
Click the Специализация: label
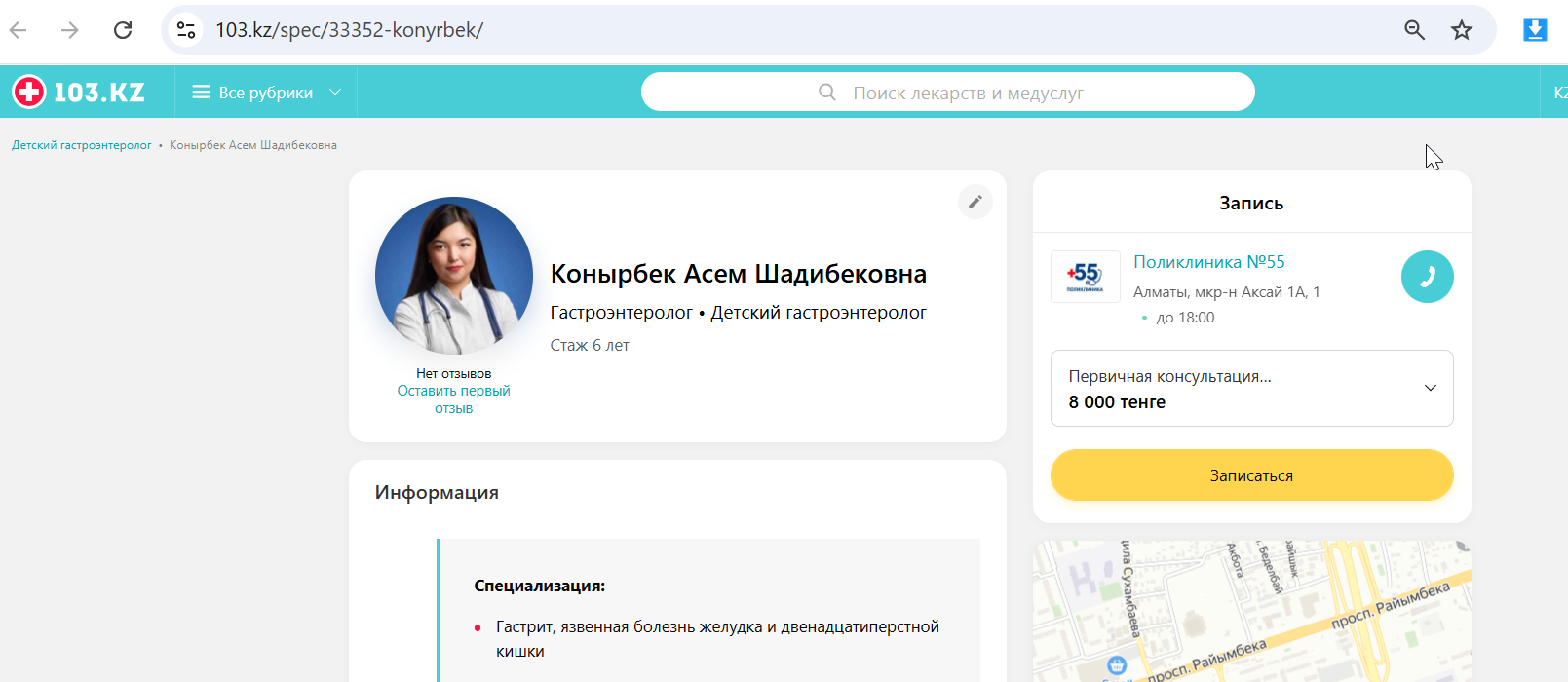tap(539, 587)
